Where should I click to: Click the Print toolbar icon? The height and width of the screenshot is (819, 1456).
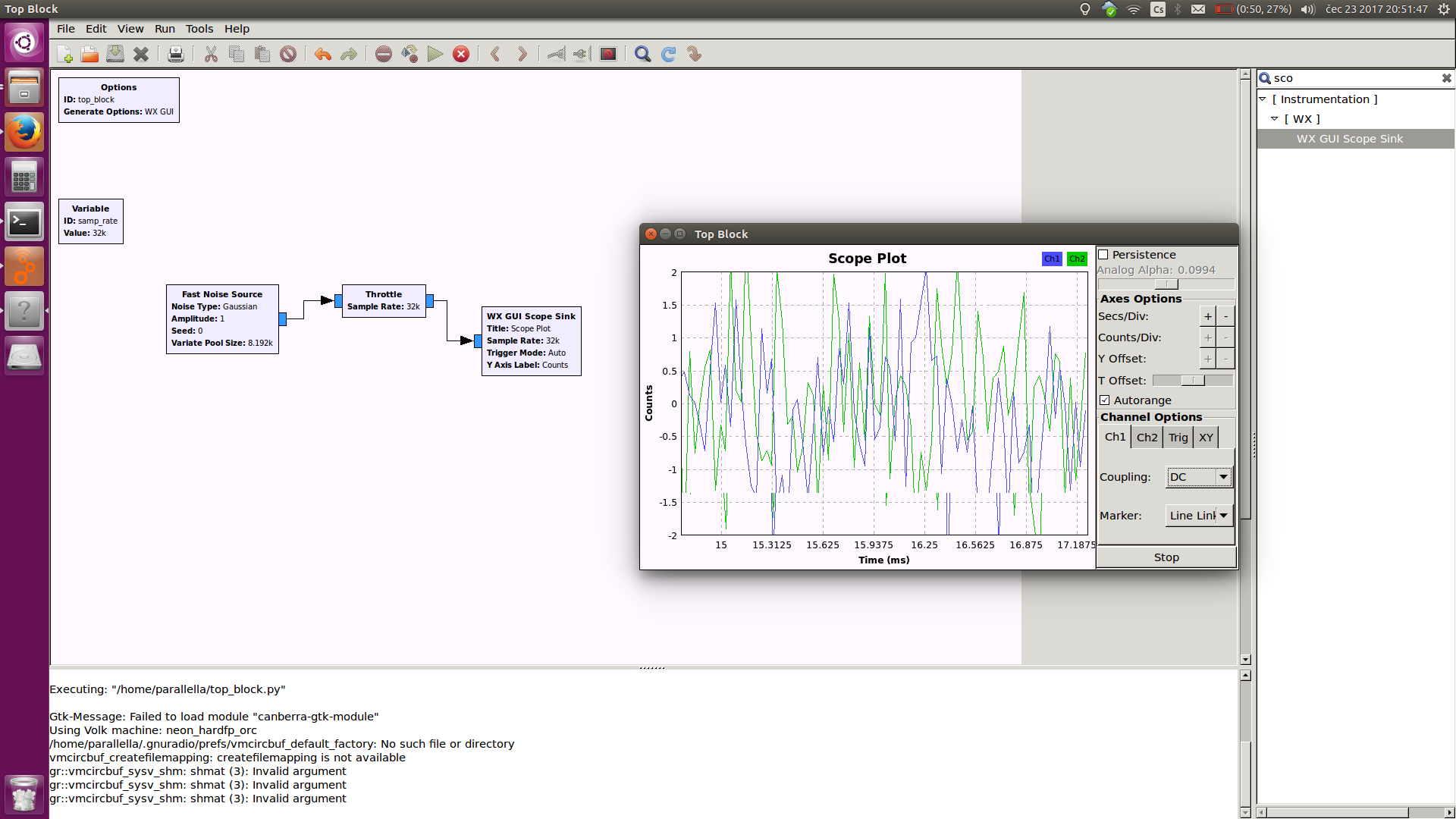(175, 55)
